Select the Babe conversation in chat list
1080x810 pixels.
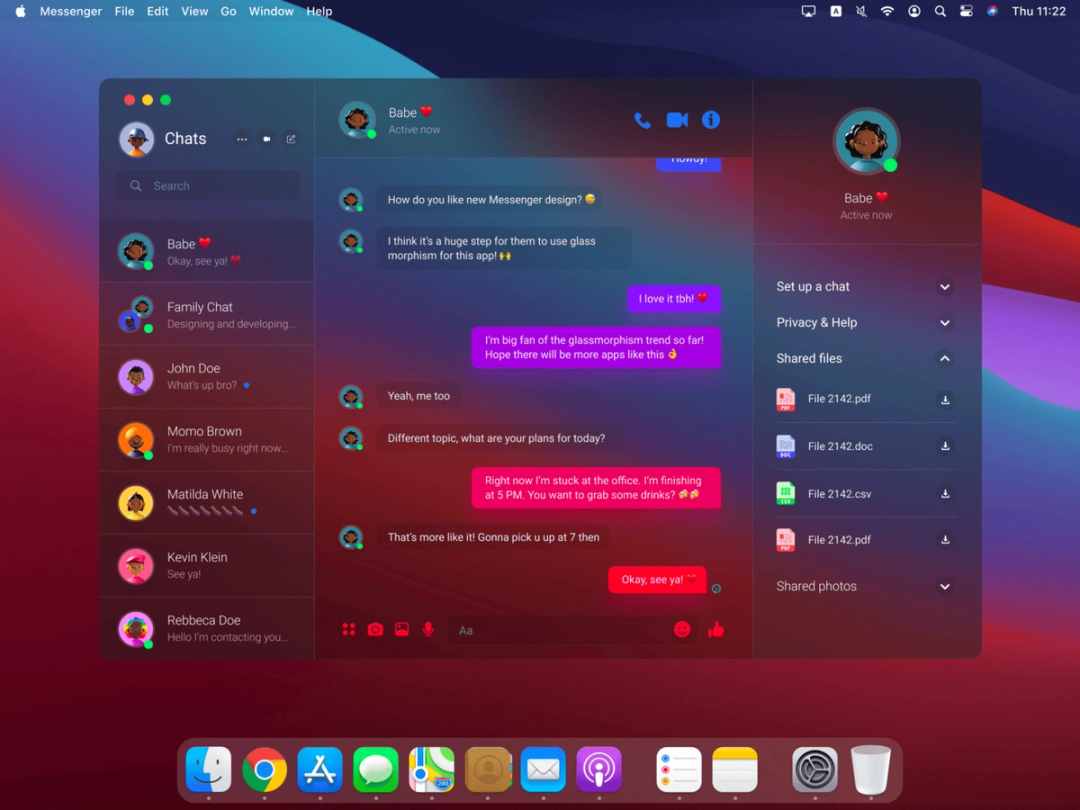tap(207, 251)
